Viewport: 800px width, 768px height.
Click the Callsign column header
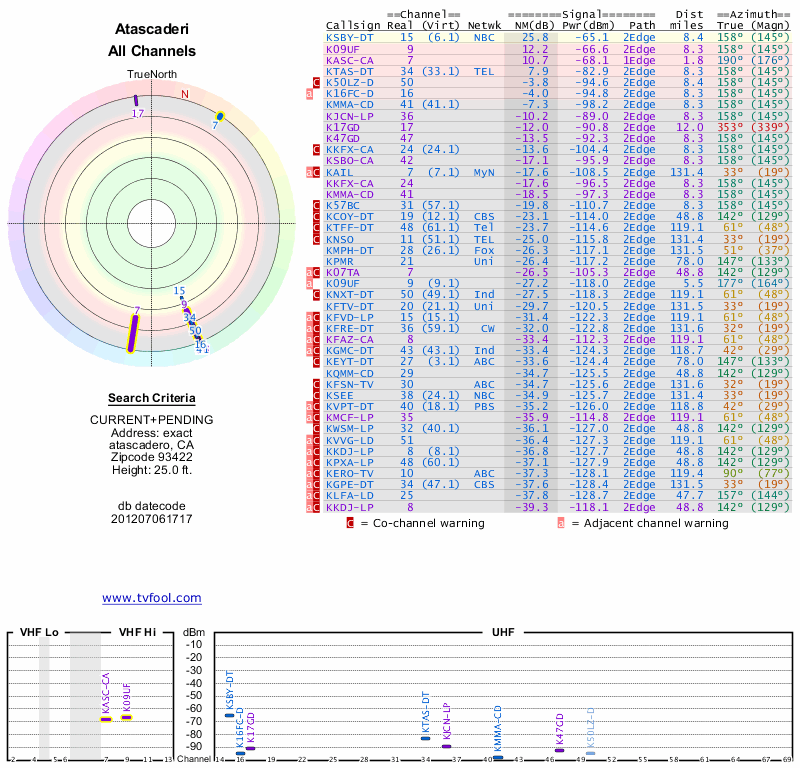coord(353,25)
